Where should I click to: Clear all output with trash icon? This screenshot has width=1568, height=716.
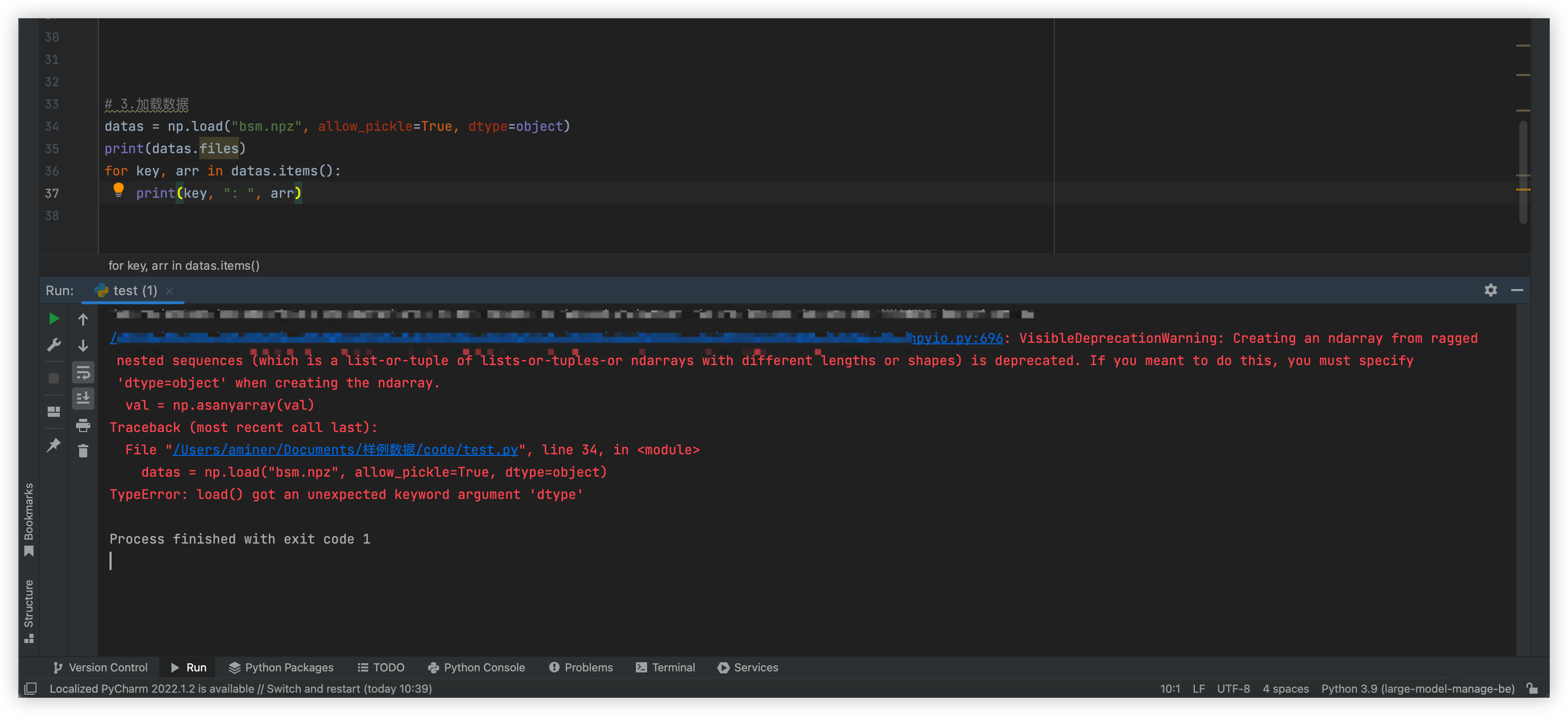pyautogui.click(x=83, y=451)
